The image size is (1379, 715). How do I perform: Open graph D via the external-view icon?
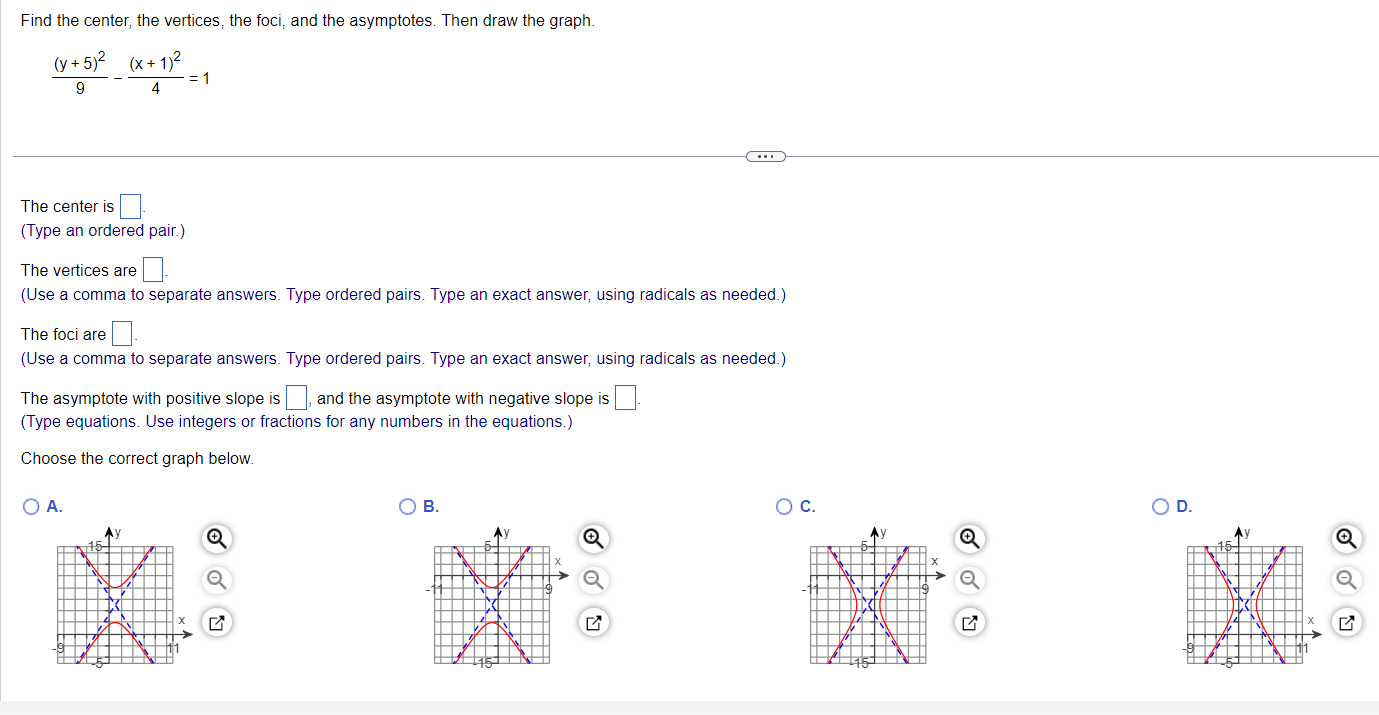1346,622
